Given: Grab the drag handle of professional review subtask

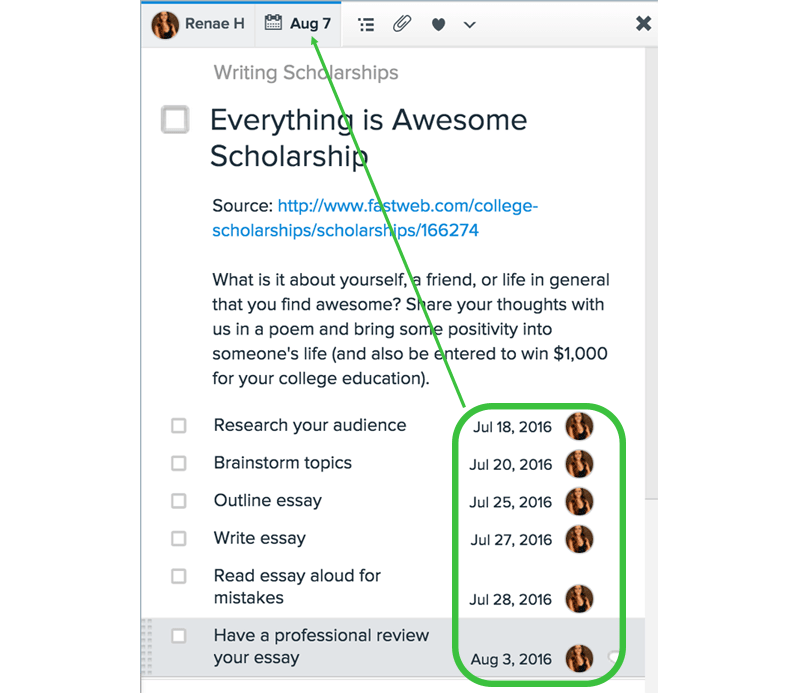Looking at the screenshot, I should tap(147, 647).
